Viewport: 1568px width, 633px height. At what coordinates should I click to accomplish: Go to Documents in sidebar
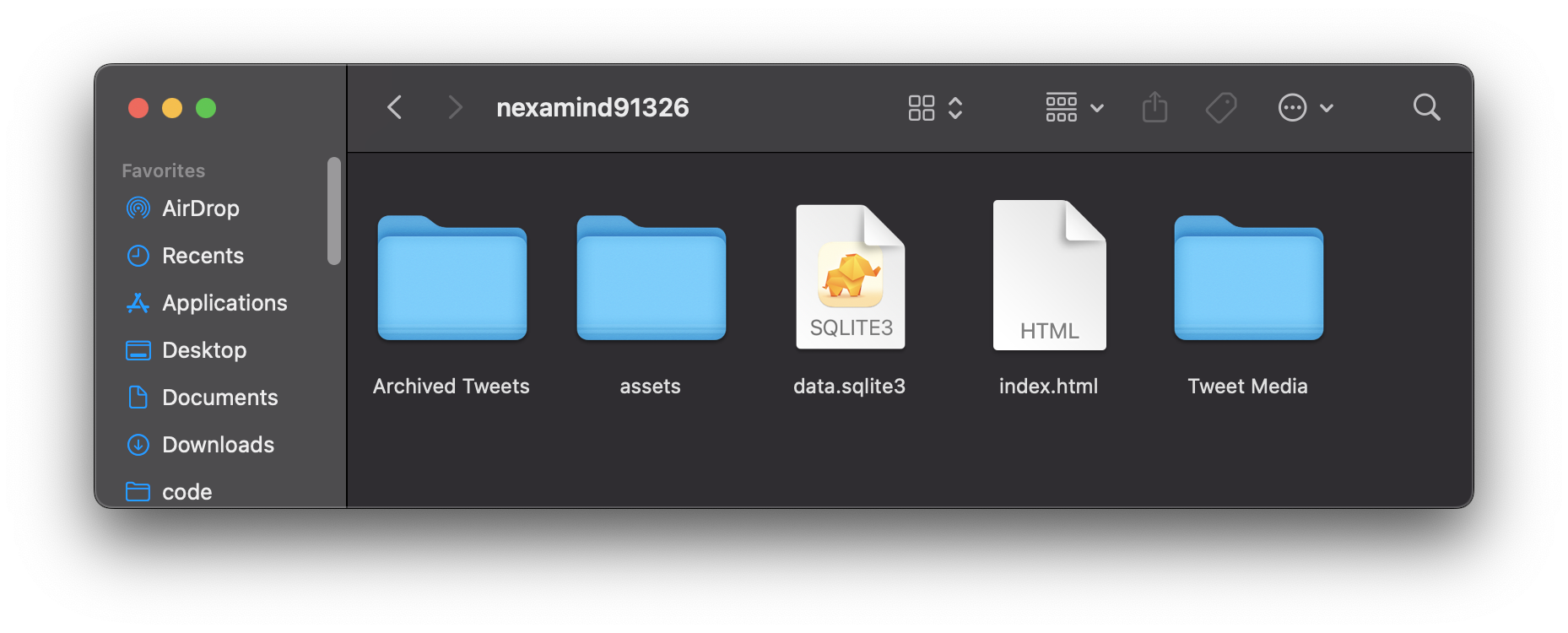click(x=219, y=397)
